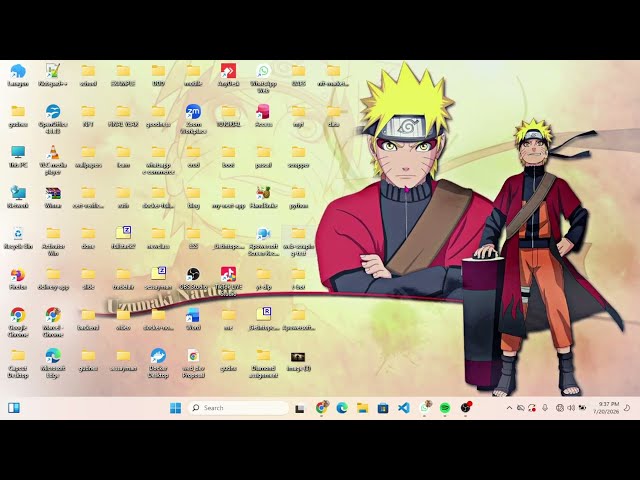Image resolution: width=640 pixels, height=480 pixels.
Task: Open Chrome from the taskbar
Action: (322, 408)
